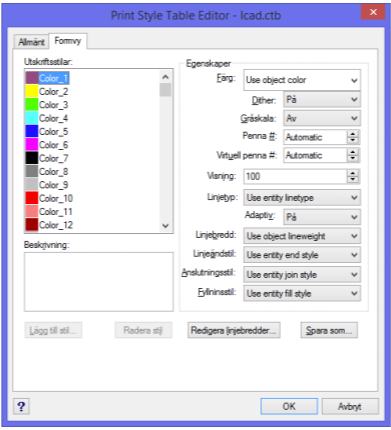Open the Anslutningsstil join style dropdown
The height and width of the screenshot is (430, 391).
pyautogui.click(x=302, y=275)
